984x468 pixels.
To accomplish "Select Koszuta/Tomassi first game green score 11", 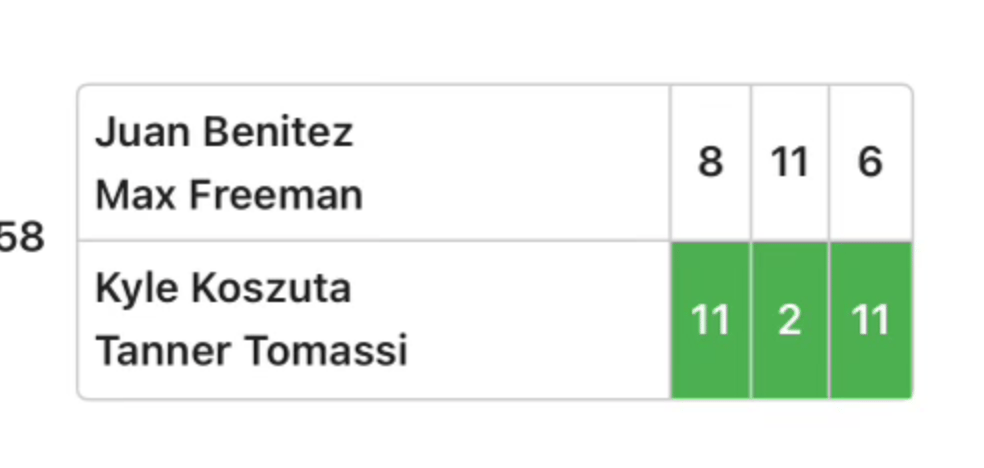I will 710,320.
